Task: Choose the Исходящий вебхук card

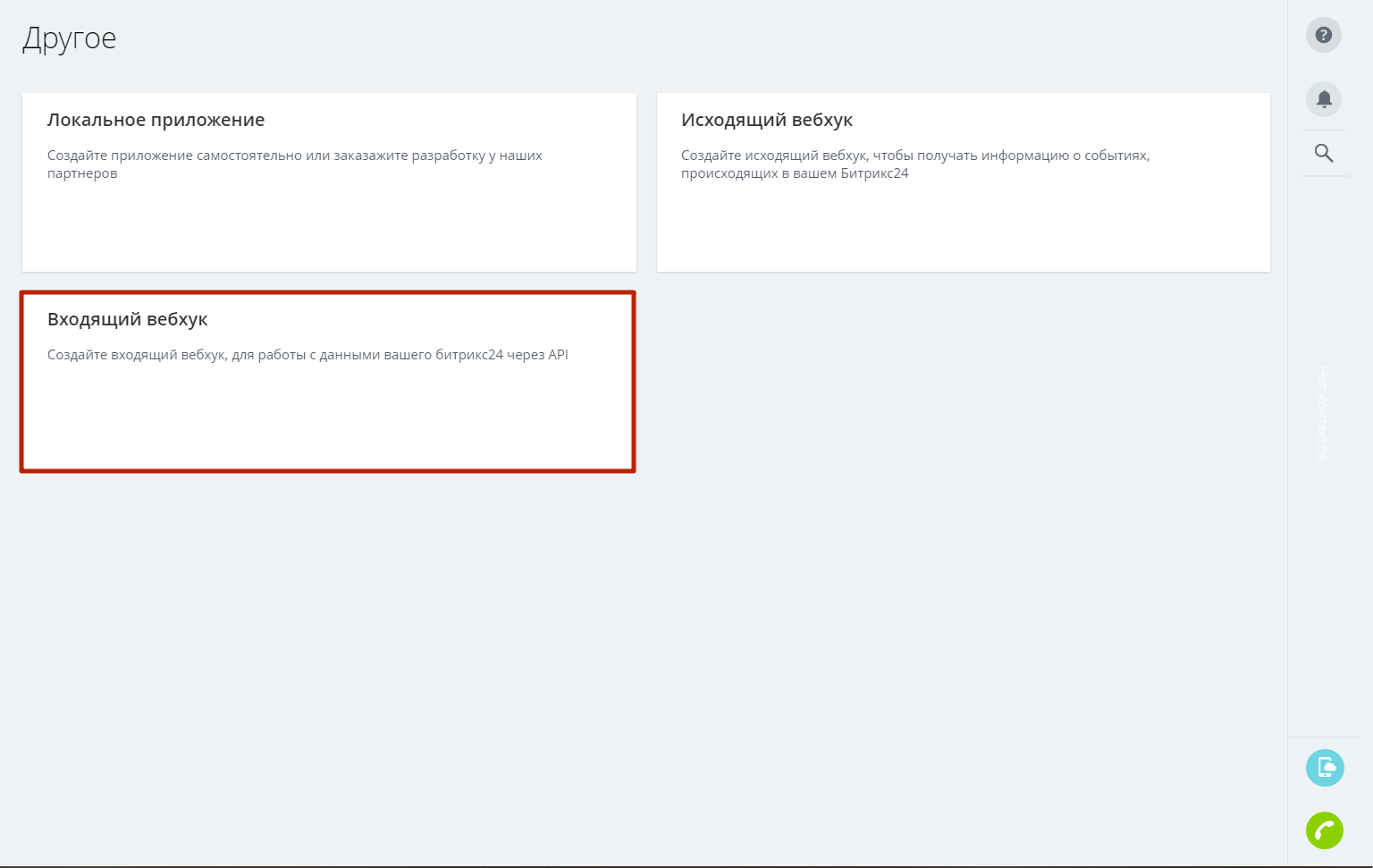Action: [964, 182]
